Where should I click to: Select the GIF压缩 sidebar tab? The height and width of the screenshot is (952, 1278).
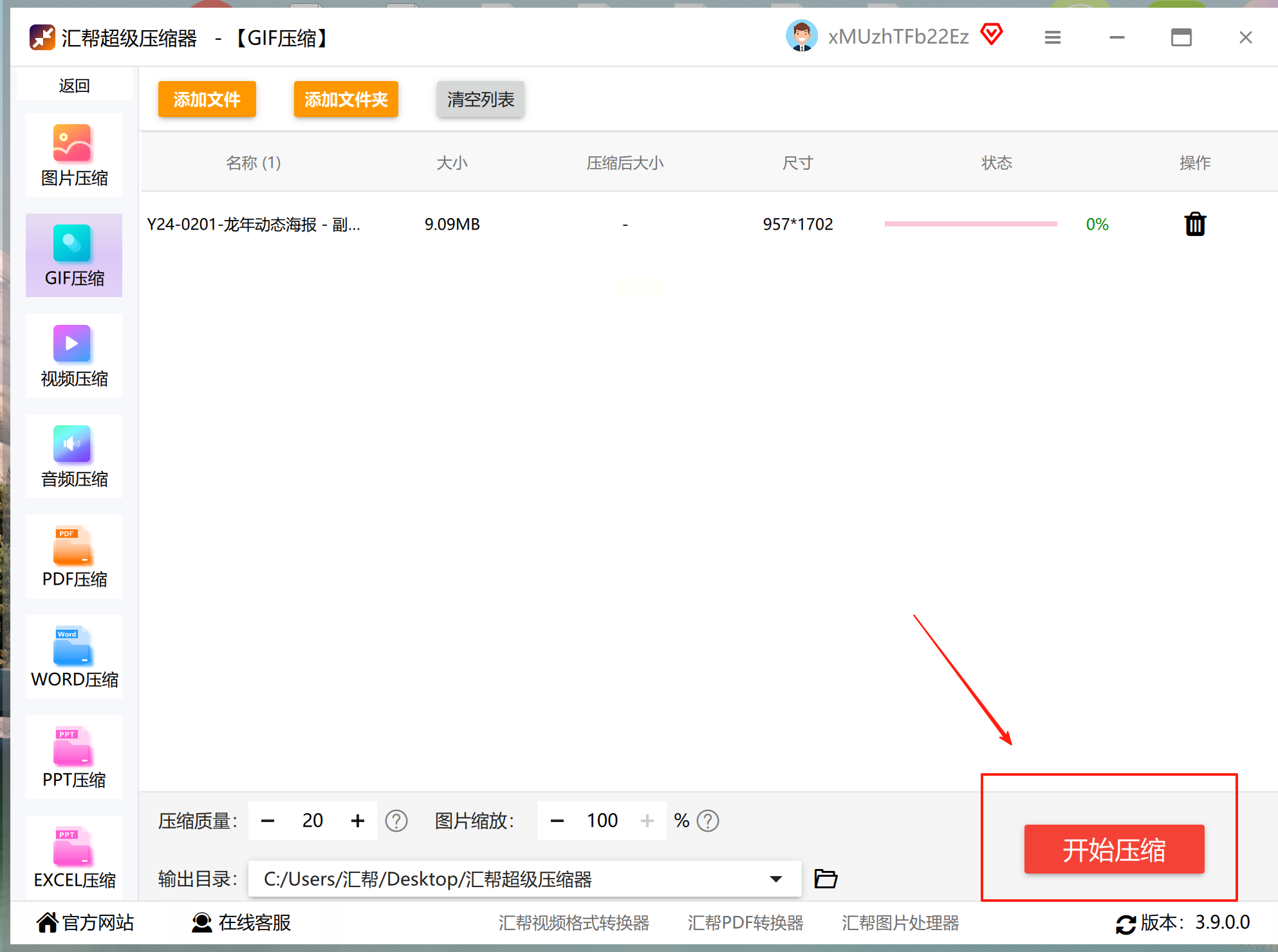[74, 255]
